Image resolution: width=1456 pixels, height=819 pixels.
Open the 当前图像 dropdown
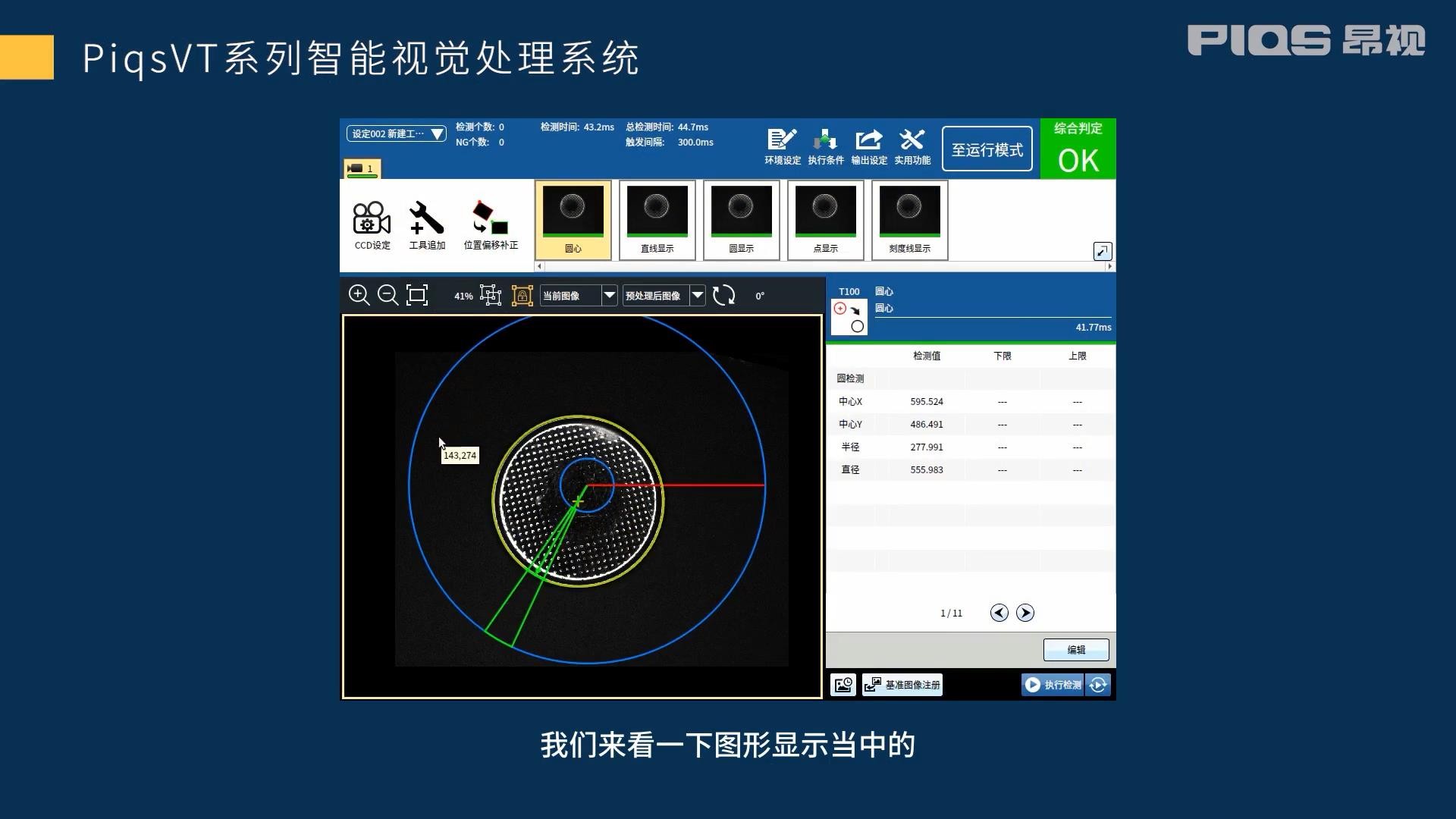coord(579,296)
